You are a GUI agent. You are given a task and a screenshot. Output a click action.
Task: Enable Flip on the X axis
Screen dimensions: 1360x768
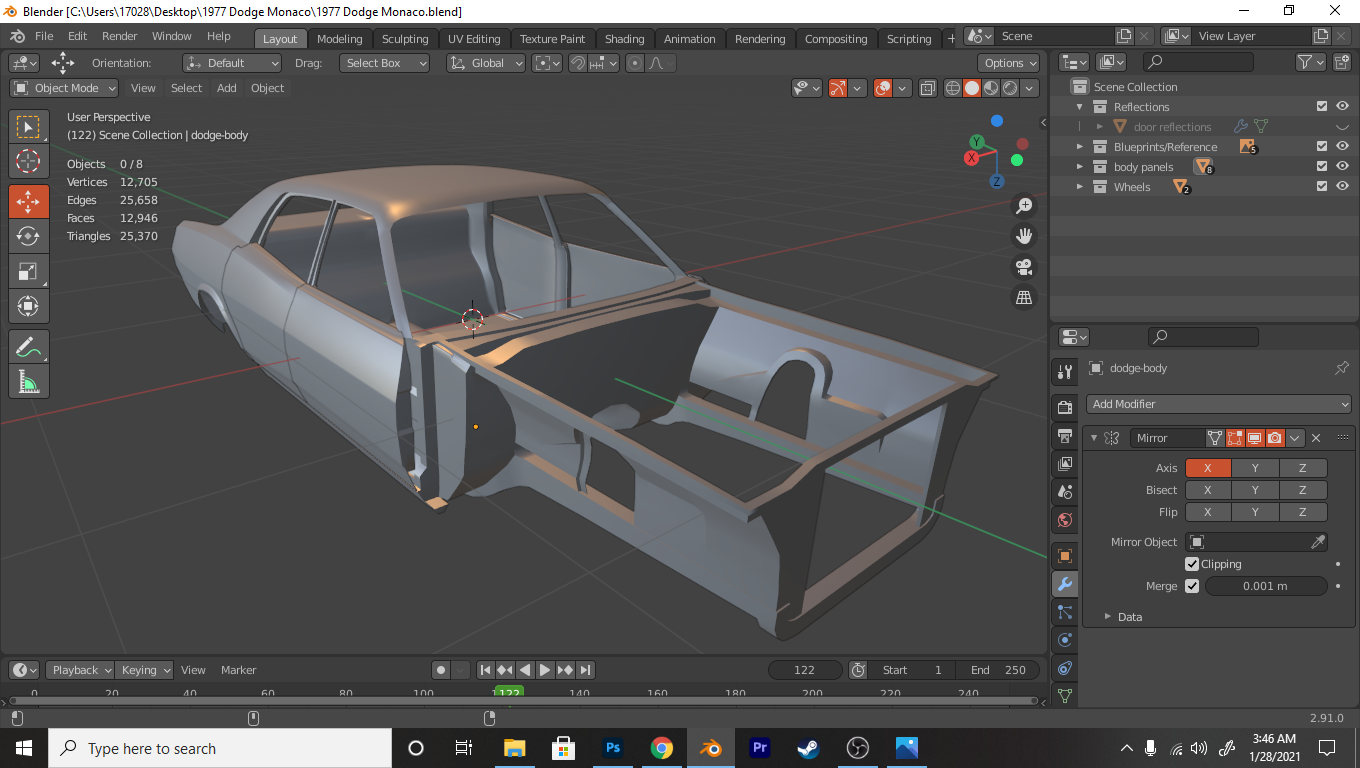point(1208,512)
